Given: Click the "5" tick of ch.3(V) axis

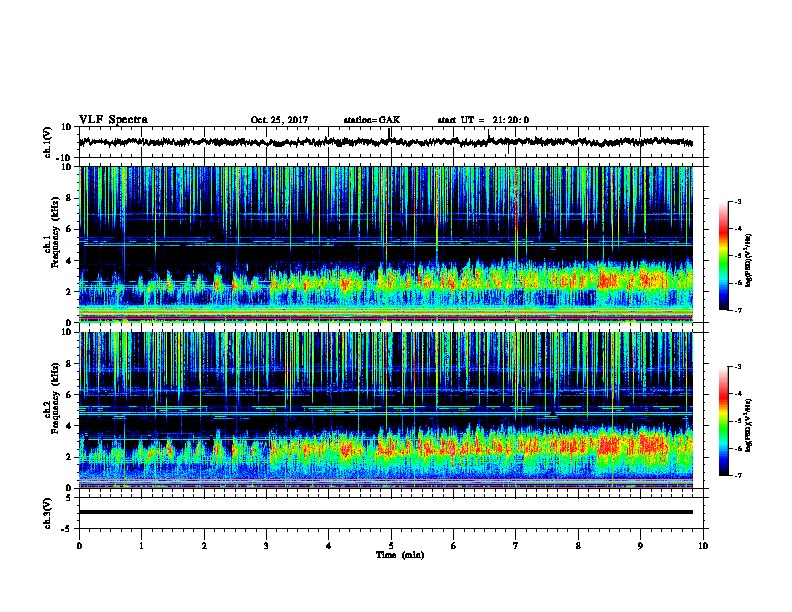Looking at the screenshot, I should (x=69, y=498).
